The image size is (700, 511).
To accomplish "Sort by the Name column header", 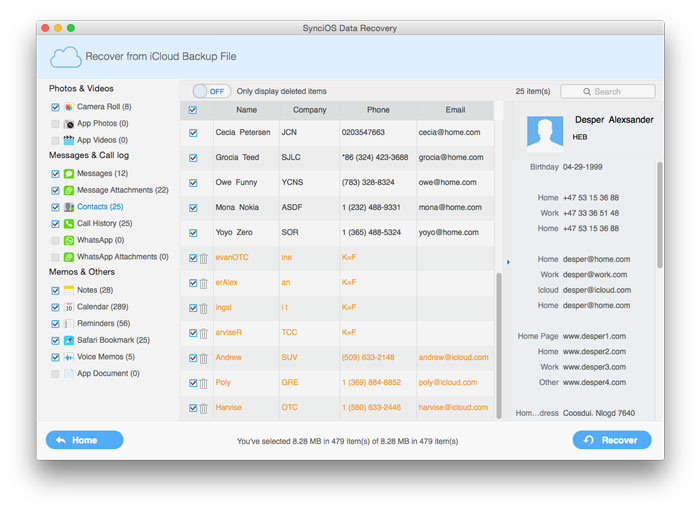I will (246, 110).
